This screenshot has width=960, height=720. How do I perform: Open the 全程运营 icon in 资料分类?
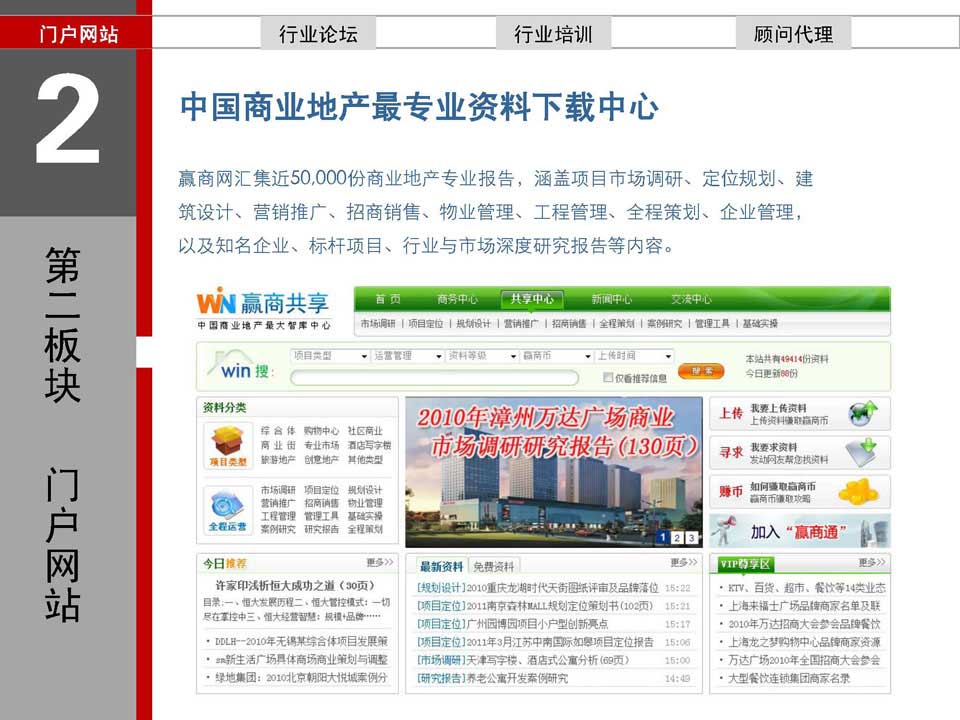[x=228, y=510]
